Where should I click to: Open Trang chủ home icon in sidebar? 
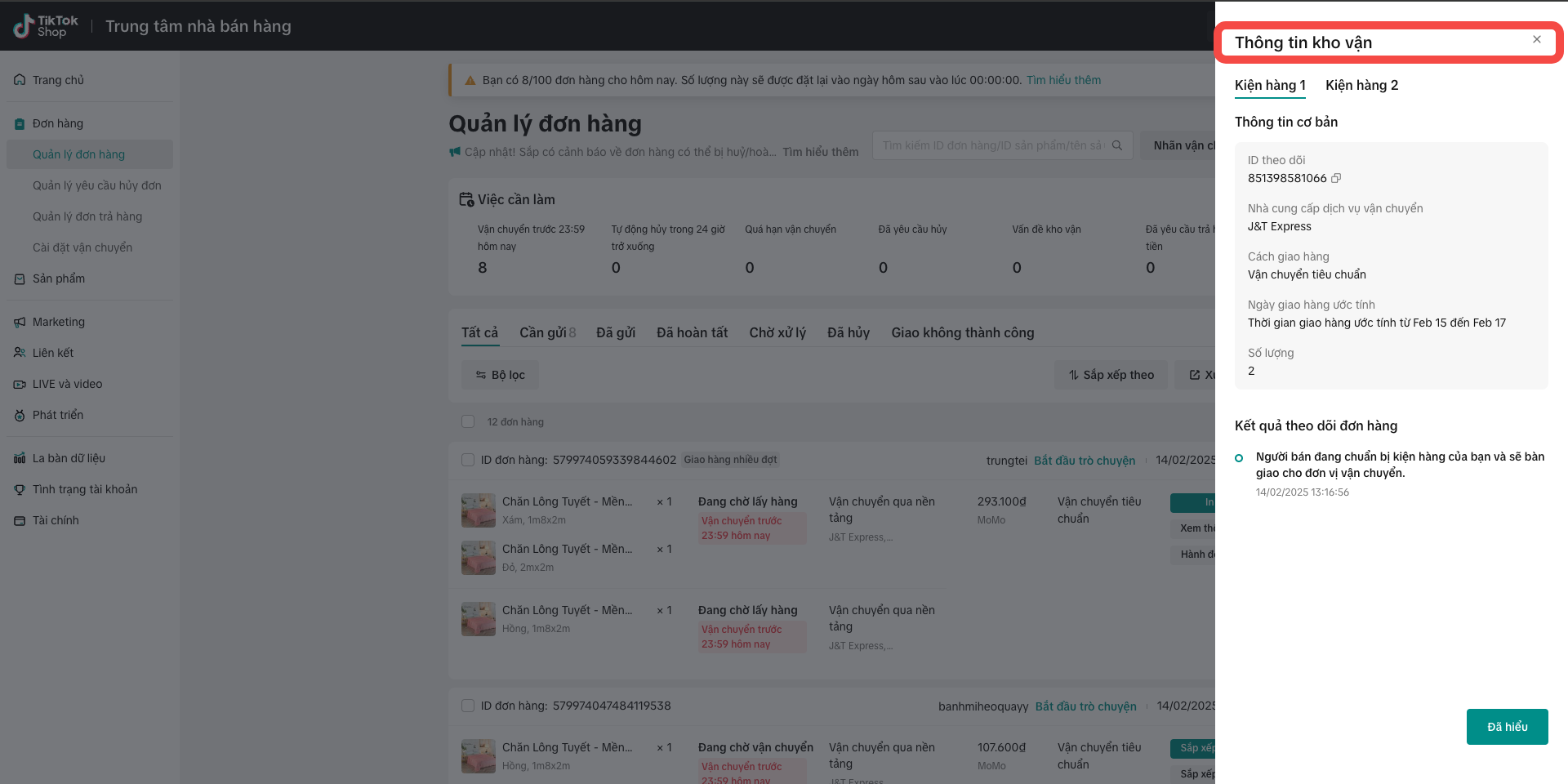point(20,80)
